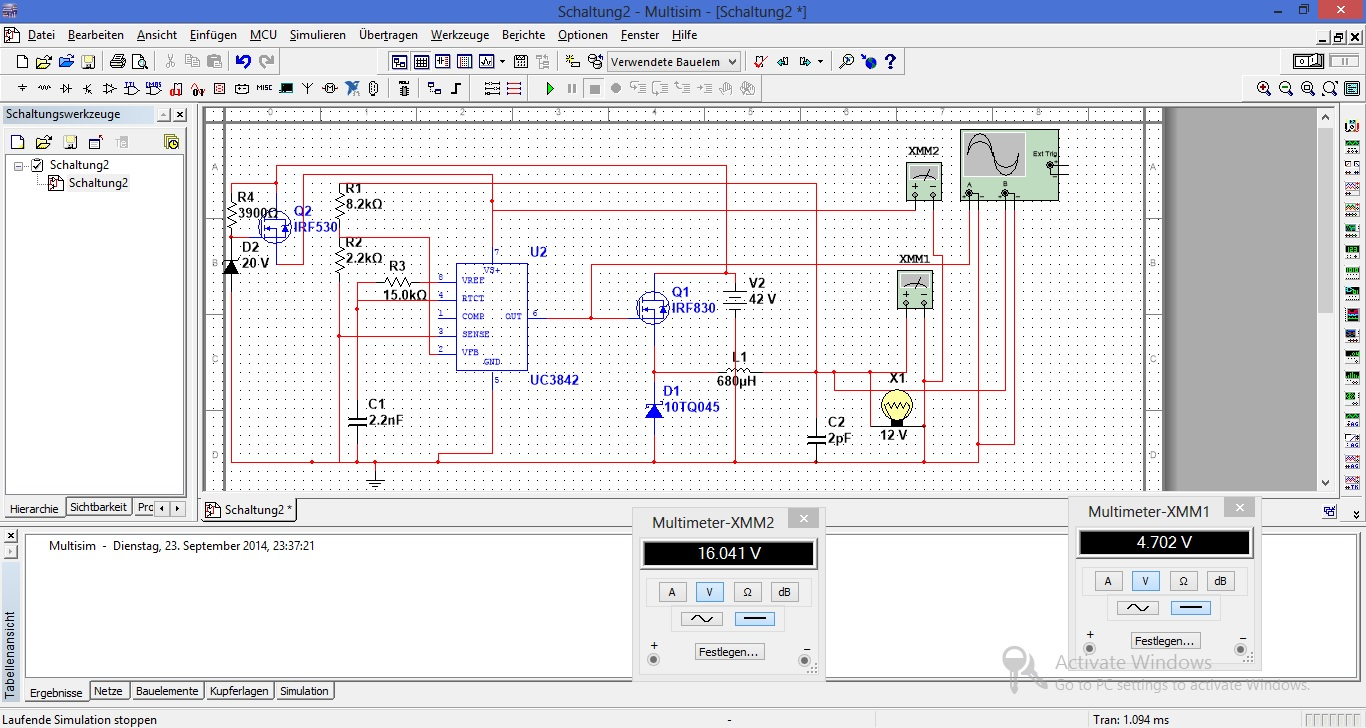Open the annotation transfer dropdown arrow
This screenshot has width=1366, height=728.
coord(820,62)
